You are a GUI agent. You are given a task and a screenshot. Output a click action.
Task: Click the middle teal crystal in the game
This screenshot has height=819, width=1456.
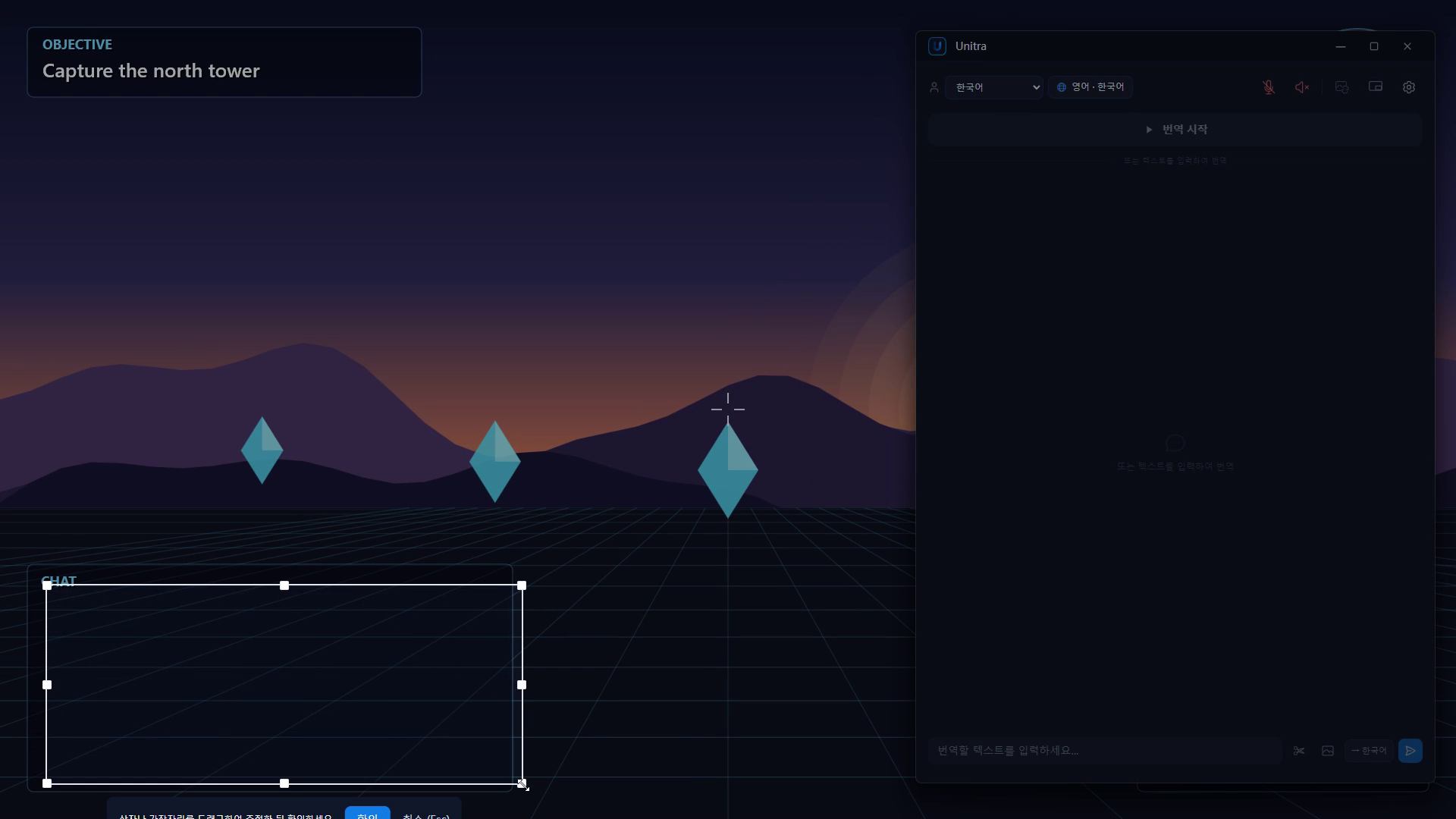pos(494,462)
